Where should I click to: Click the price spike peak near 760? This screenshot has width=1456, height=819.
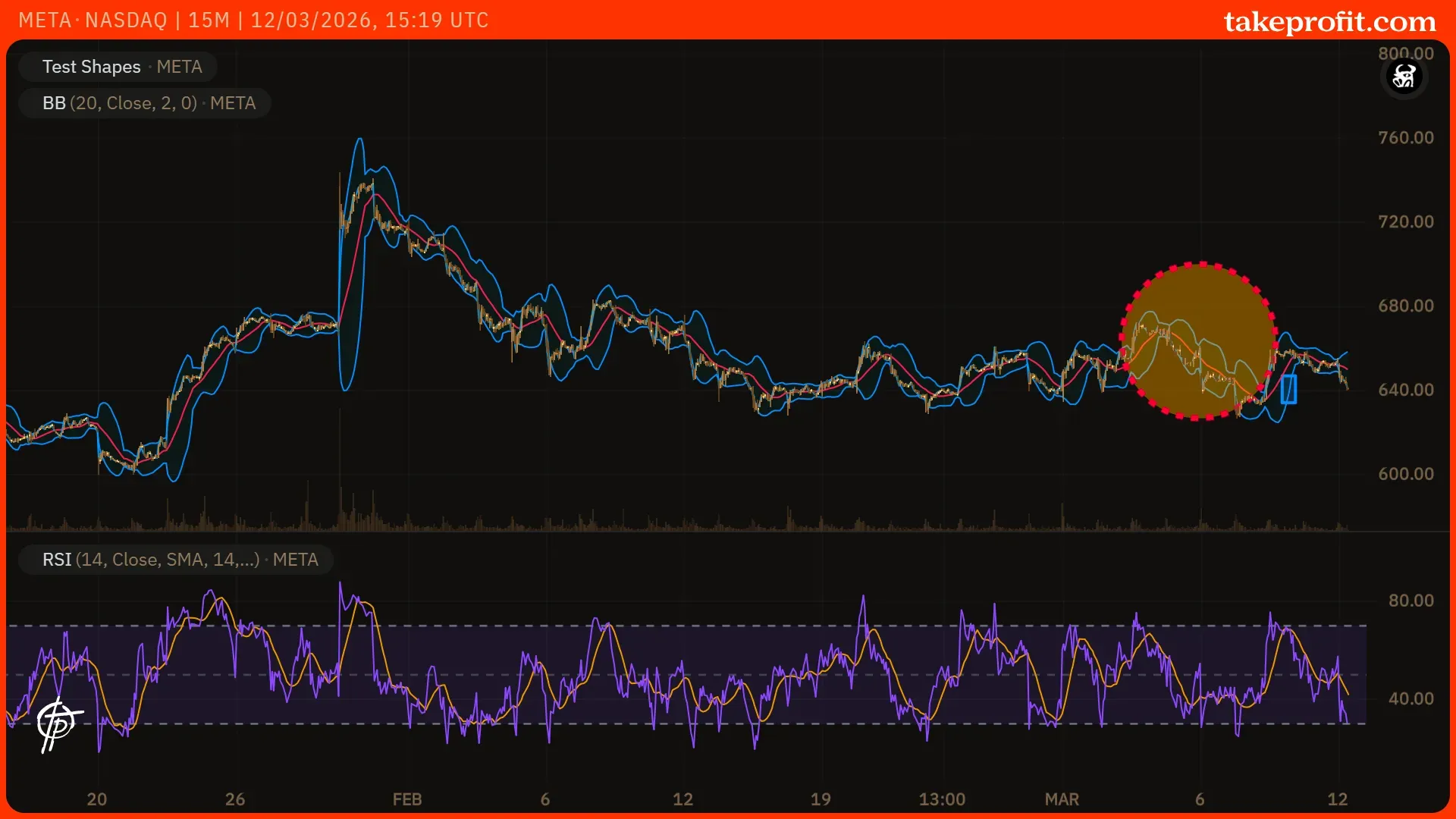click(359, 141)
